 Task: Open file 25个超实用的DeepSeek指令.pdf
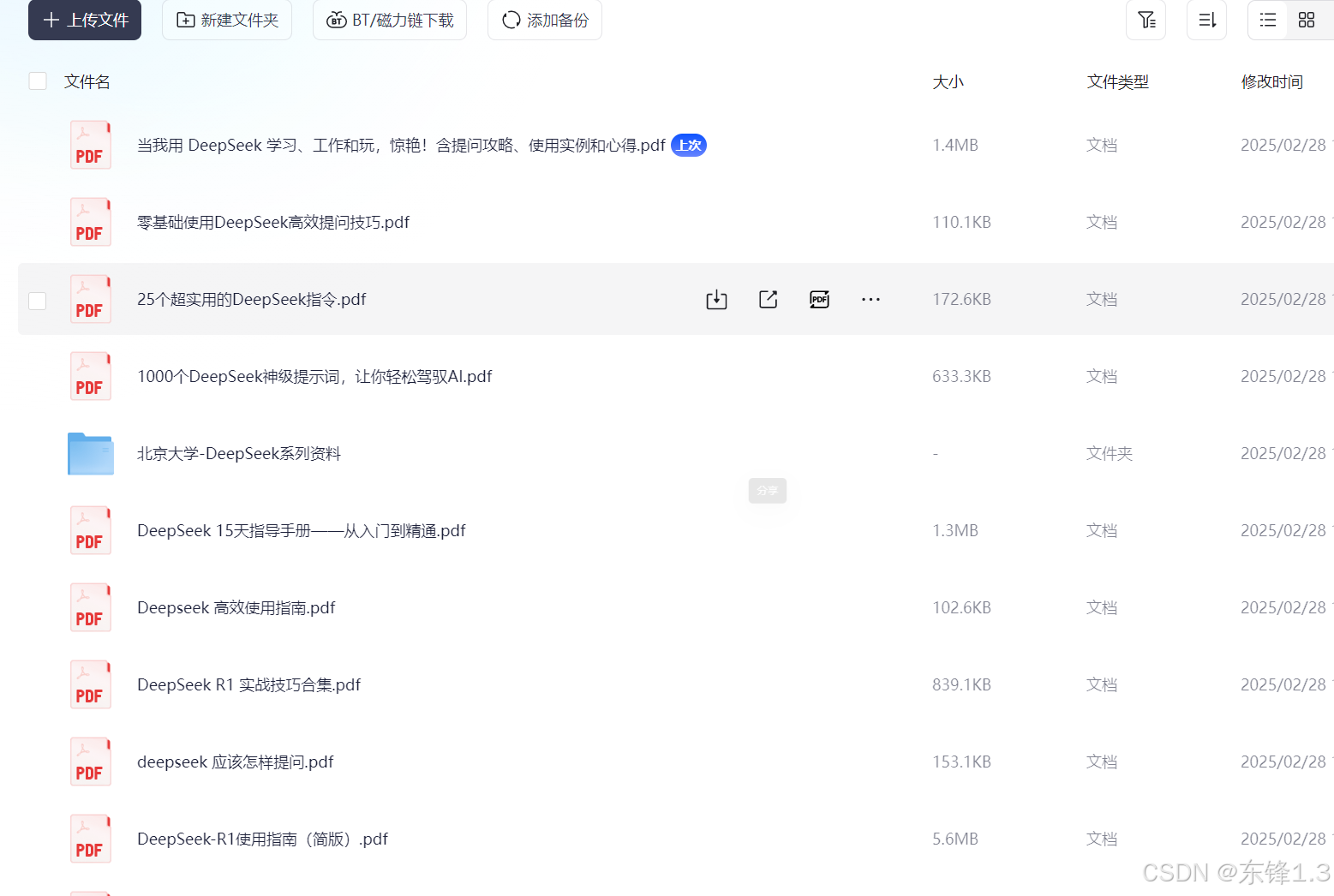(252, 299)
